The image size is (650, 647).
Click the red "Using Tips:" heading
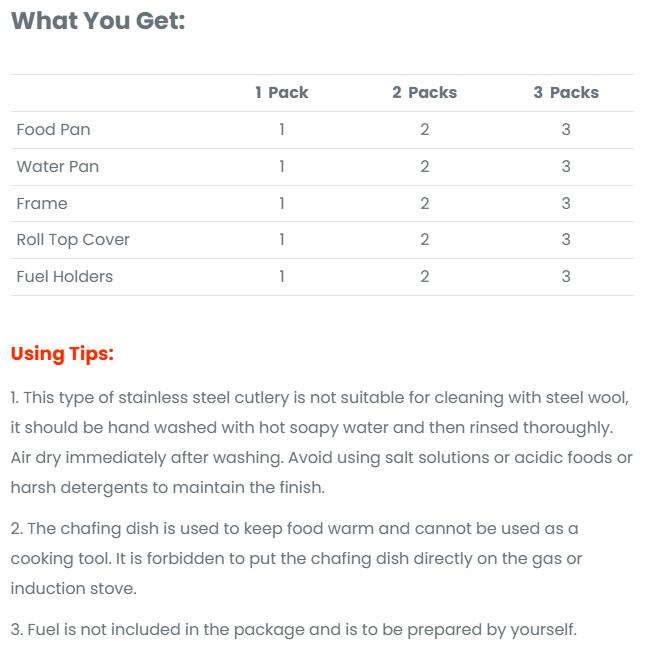[x=62, y=353]
